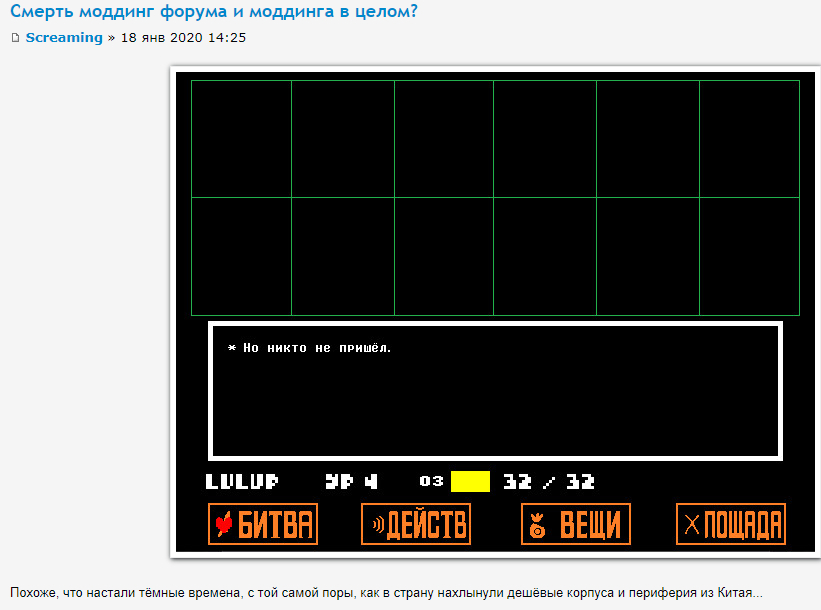Image resolution: width=821 pixels, height=610 pixels.
Task: Click the bag icon on ВЕЩИ
Action: point(537,526)
